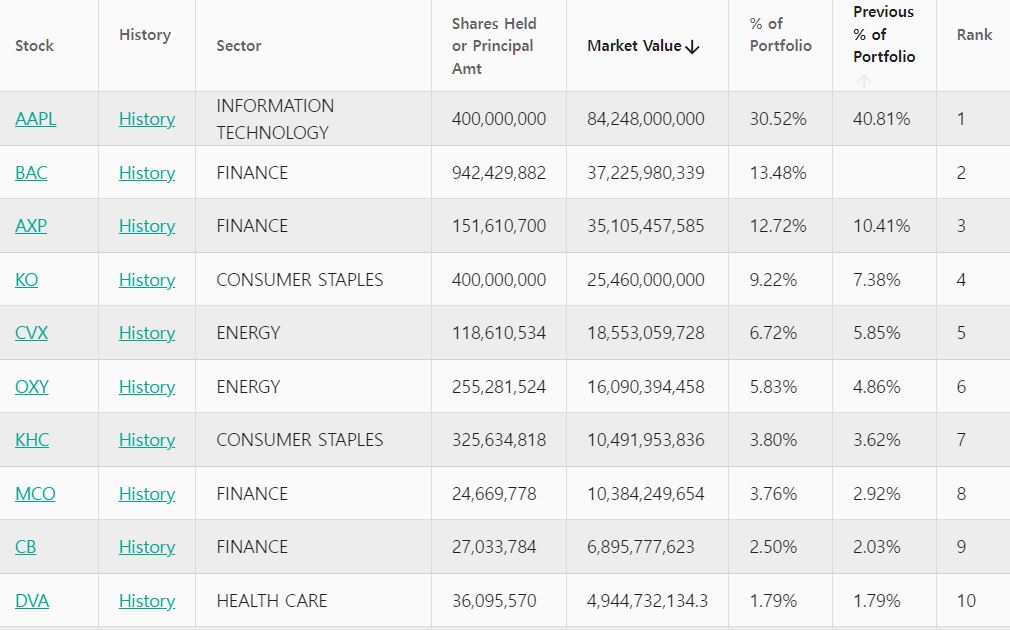View History for the KHC row
This screenshot has width=1010, height=630.
pyautogui.click(x=147, y=440)
